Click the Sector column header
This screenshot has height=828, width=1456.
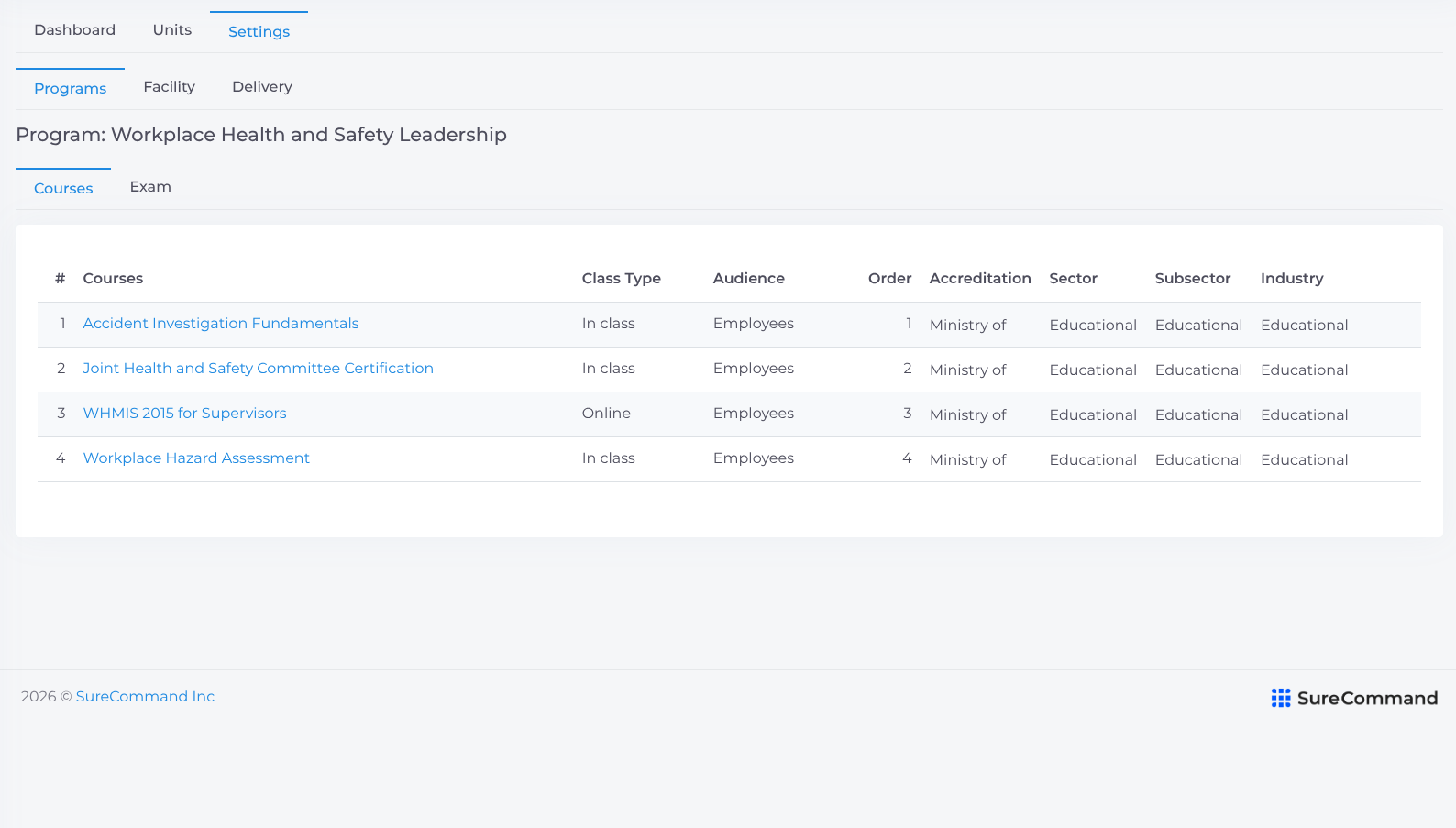click(x=1073, y=279)
